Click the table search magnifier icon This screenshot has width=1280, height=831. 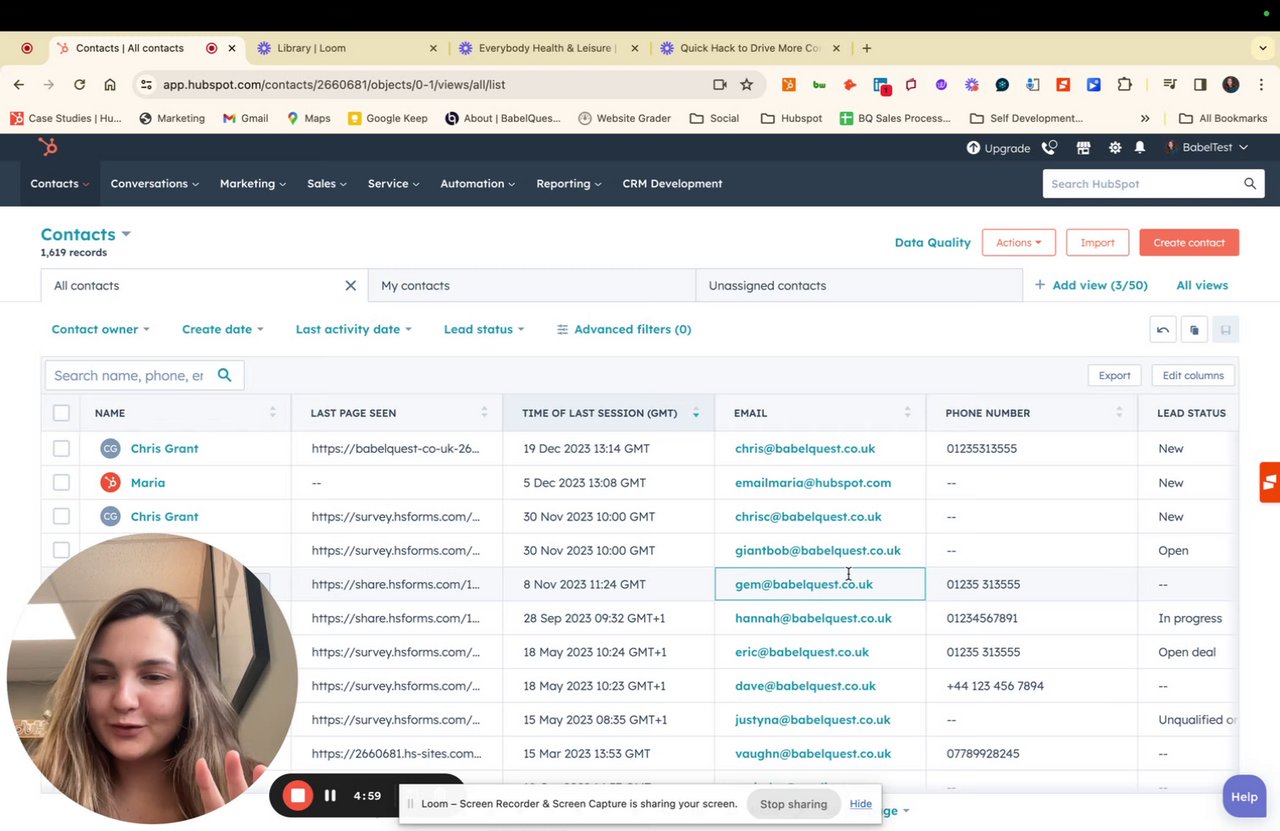[225, 375]
